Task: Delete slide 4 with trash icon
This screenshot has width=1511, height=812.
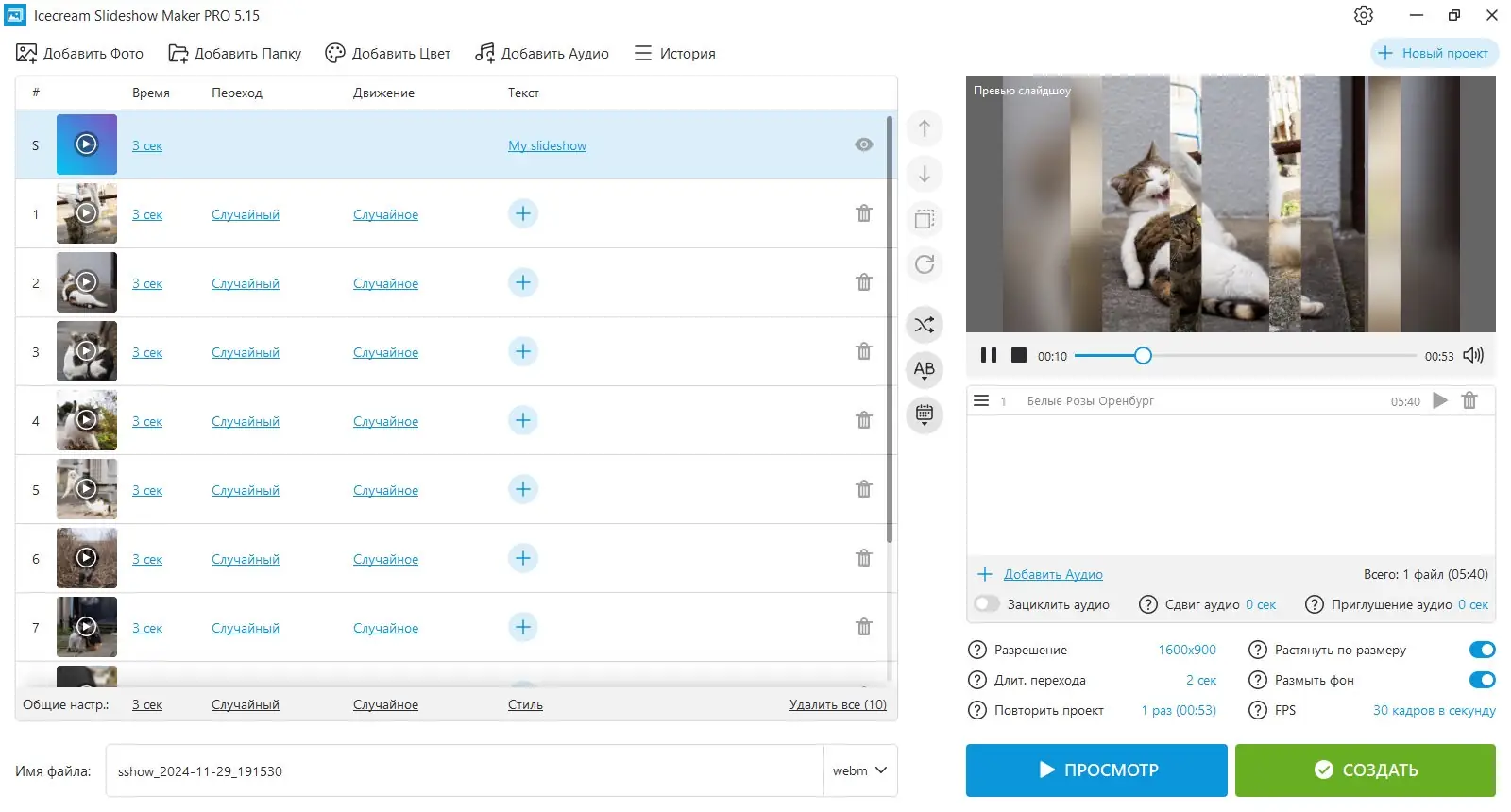Action: [863, 420]
